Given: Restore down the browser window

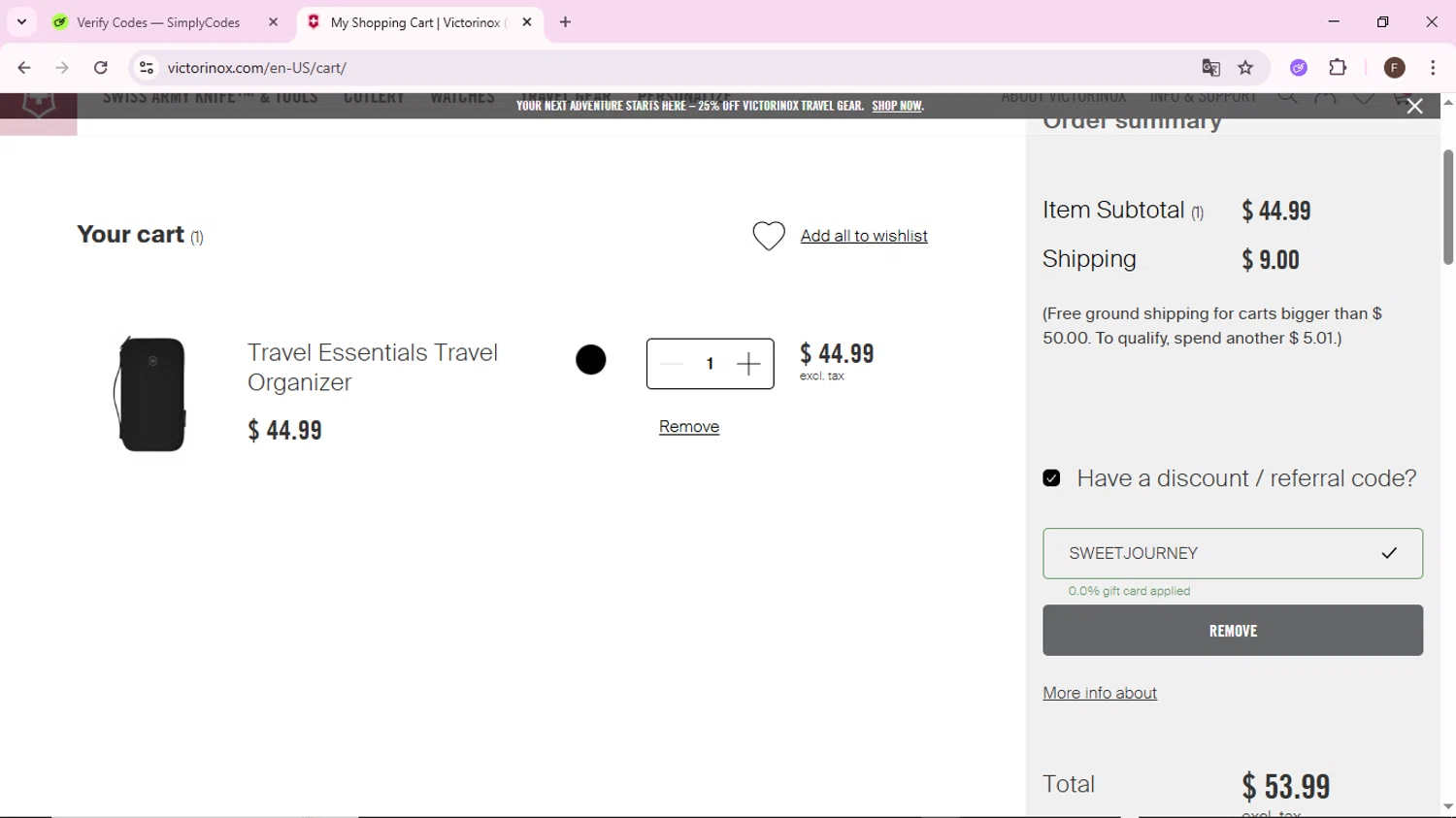Looking at the screenshot, I should pos(1383,21).
